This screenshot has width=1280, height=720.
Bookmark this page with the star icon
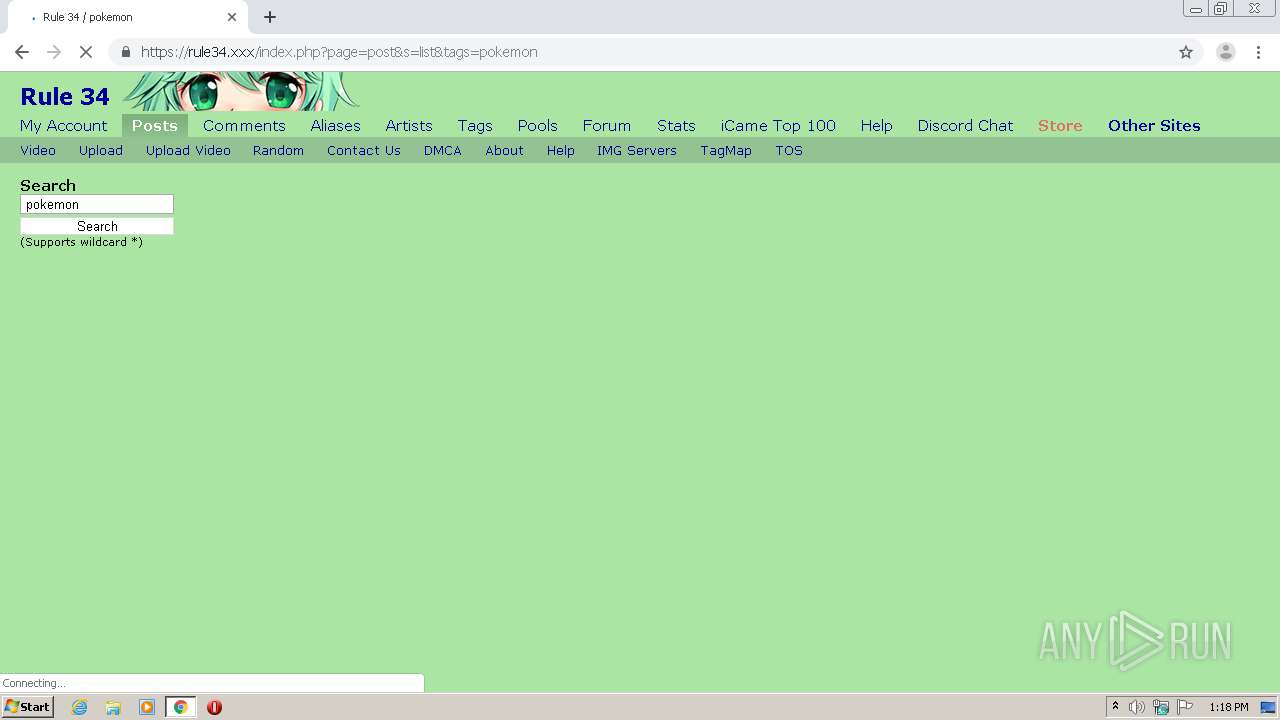point(1186,52)
